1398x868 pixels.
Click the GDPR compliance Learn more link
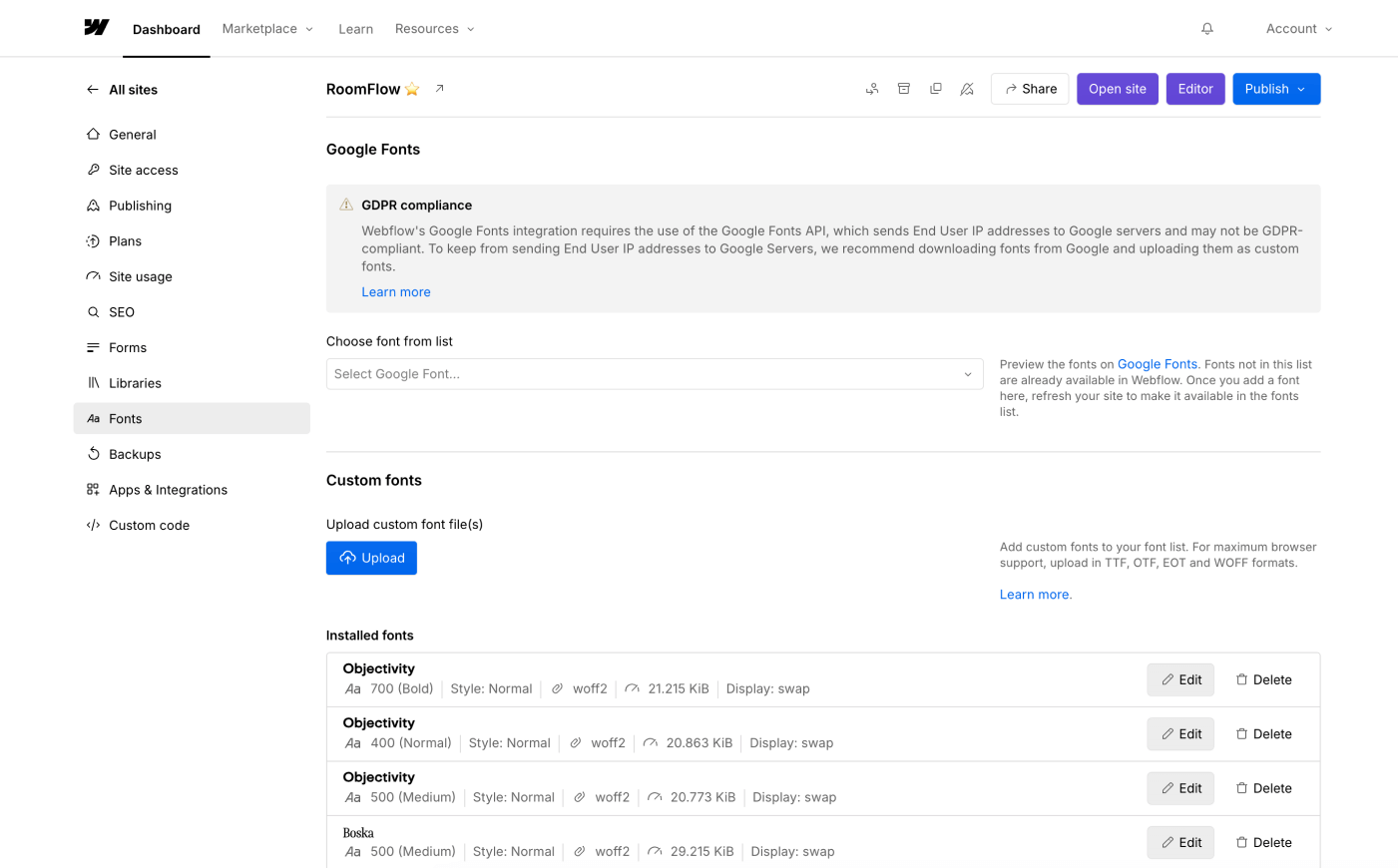[395, 291]
